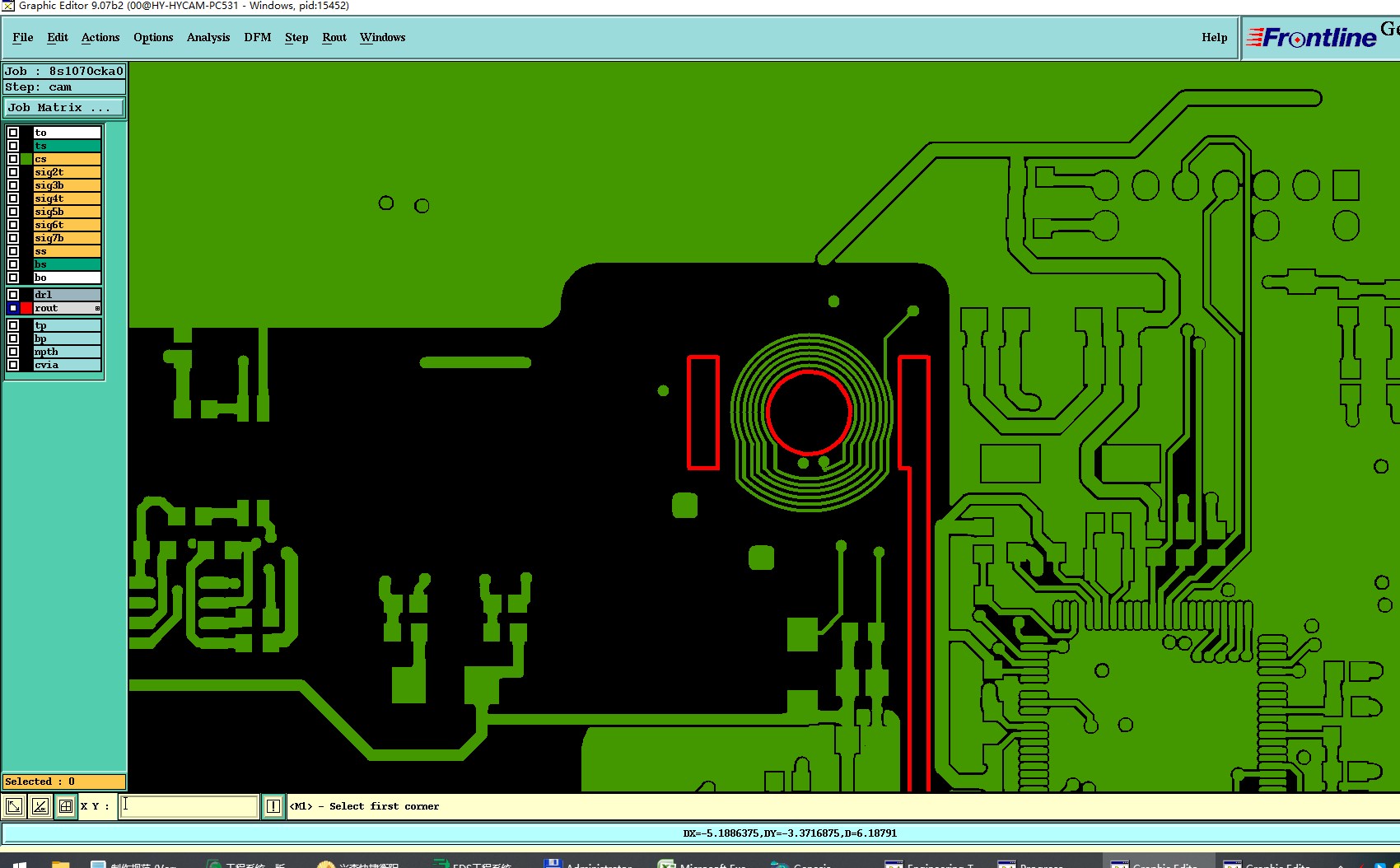
Task: Open the Edit menu
Action: click(x=58, y=37)
